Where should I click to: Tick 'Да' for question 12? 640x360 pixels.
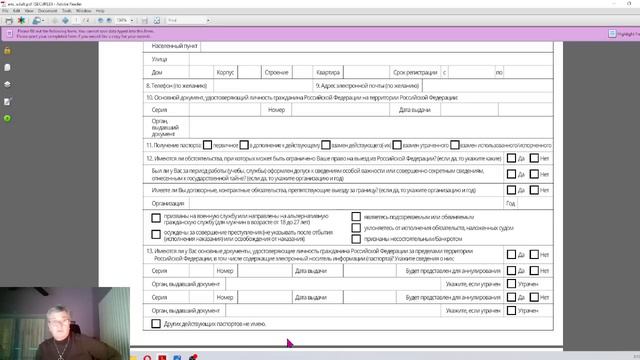pos(511,158)
